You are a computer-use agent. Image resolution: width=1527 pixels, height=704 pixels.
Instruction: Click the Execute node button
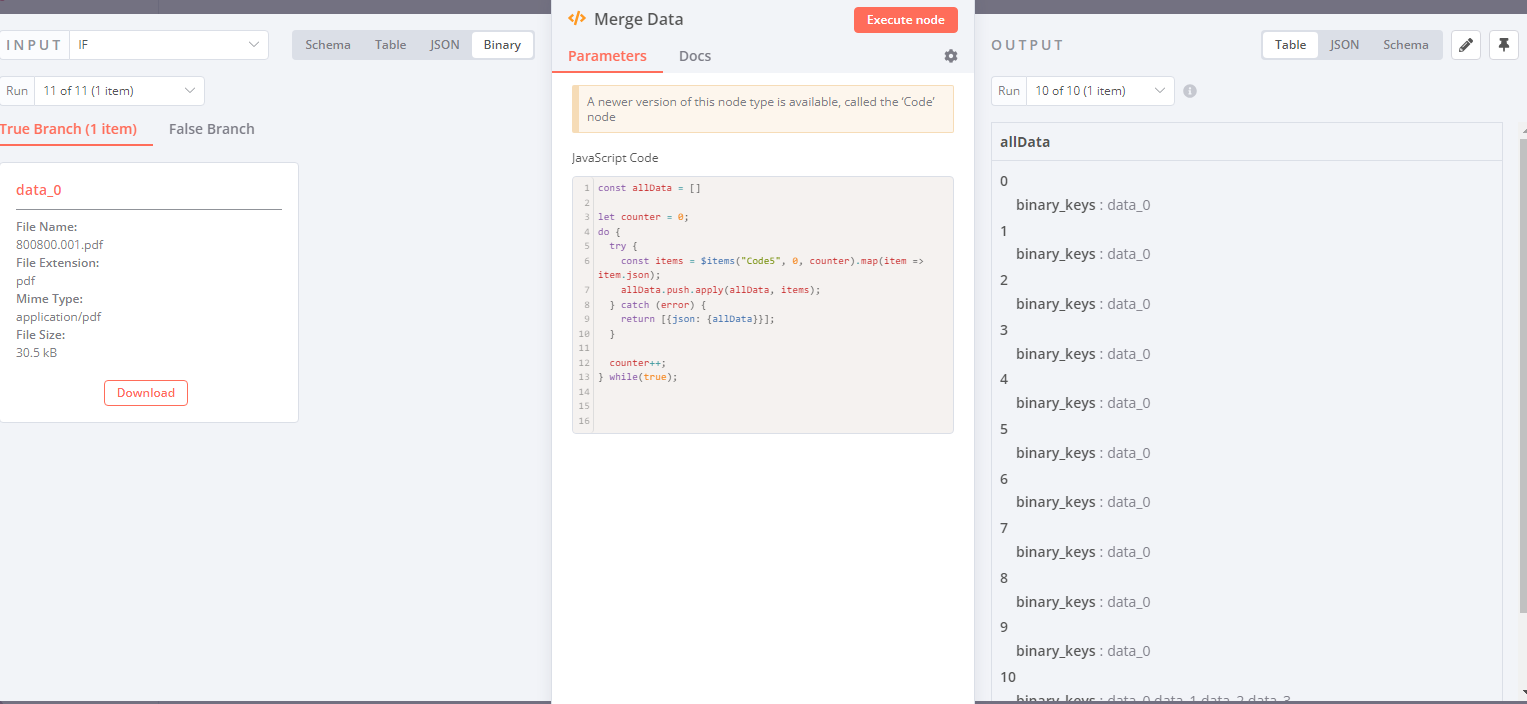[x=905, y=20]
